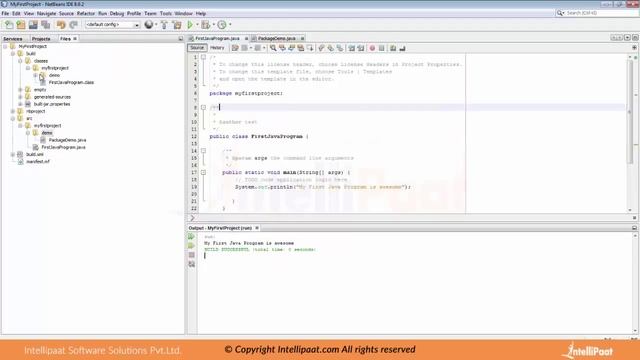Screen dimensions: 640x360
Task: Click the Stop icon in Output panel
Action: 191,255
